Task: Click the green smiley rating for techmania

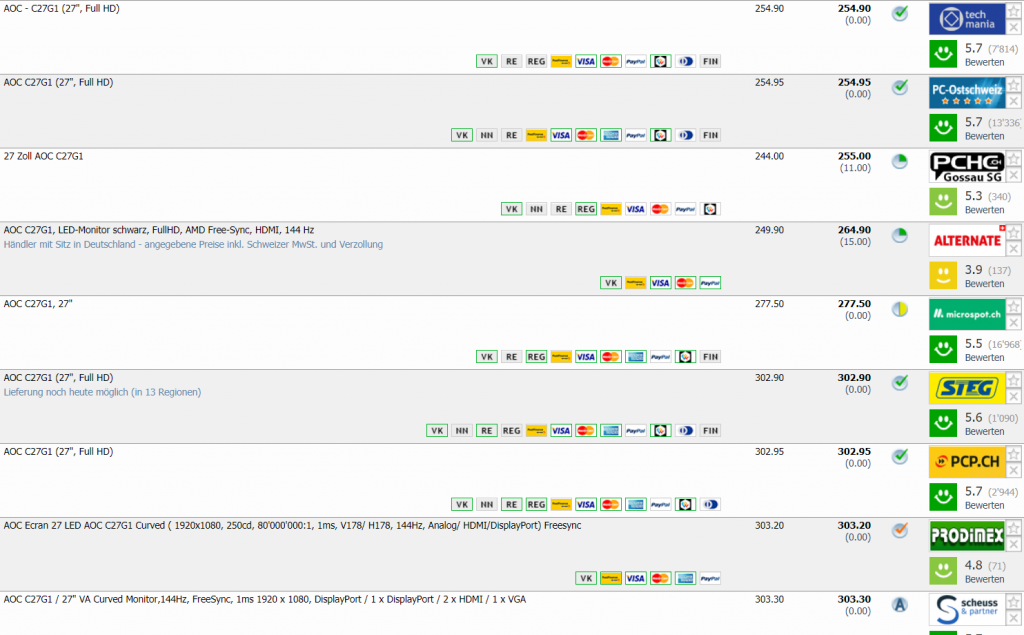Action: click(x=943, y=54)
